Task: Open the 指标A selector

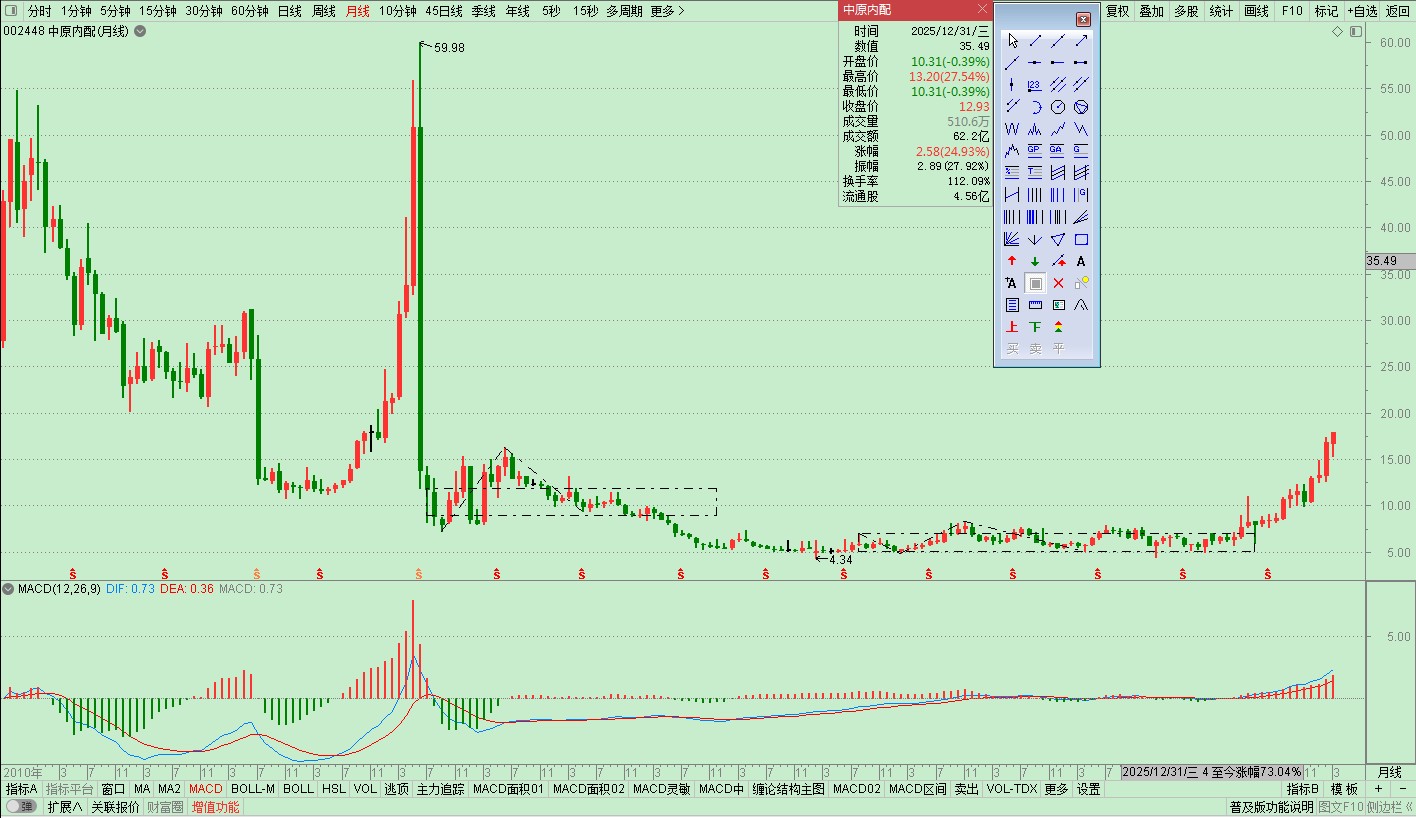Action: 21,789
